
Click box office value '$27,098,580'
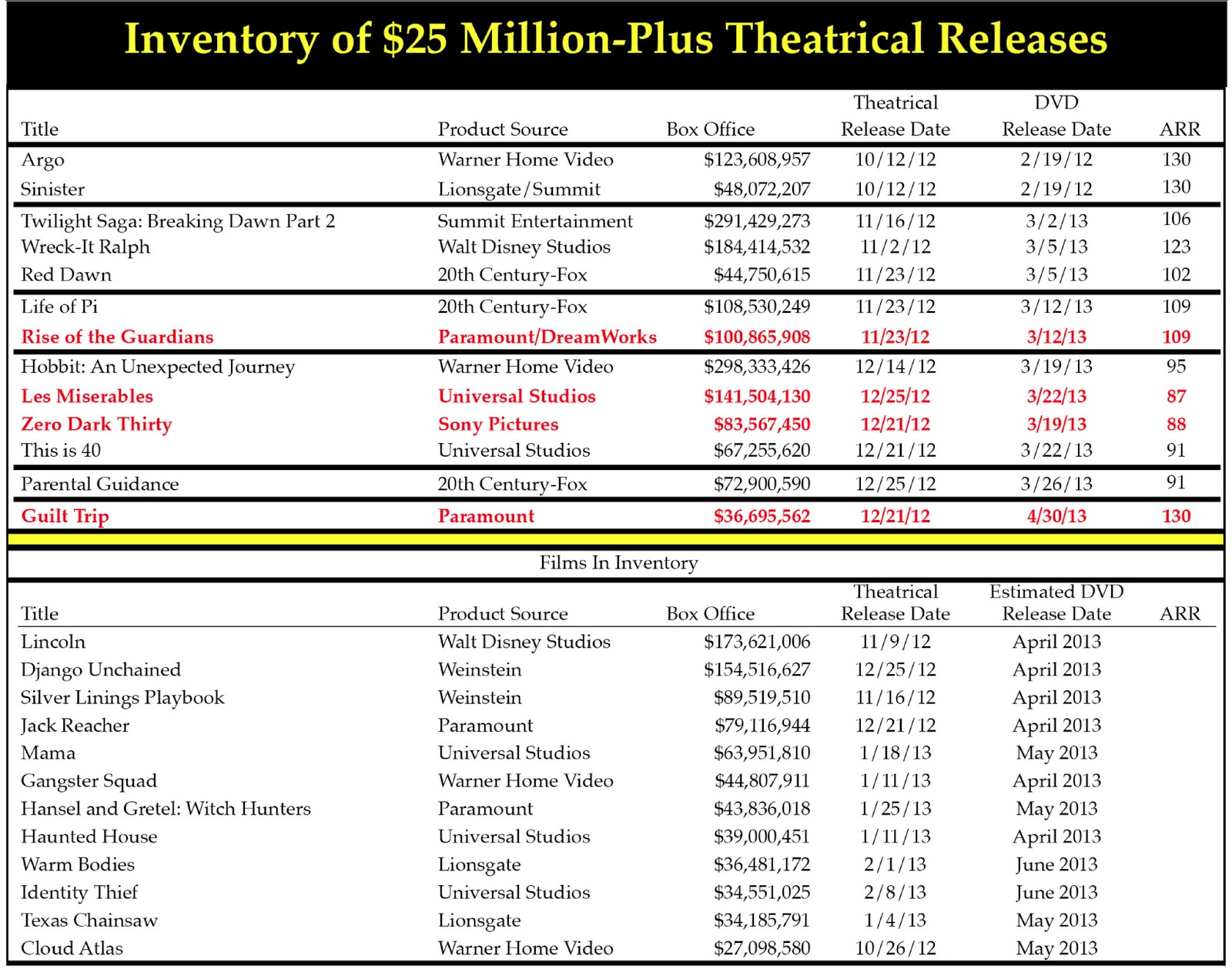click(x=762, y=948)
